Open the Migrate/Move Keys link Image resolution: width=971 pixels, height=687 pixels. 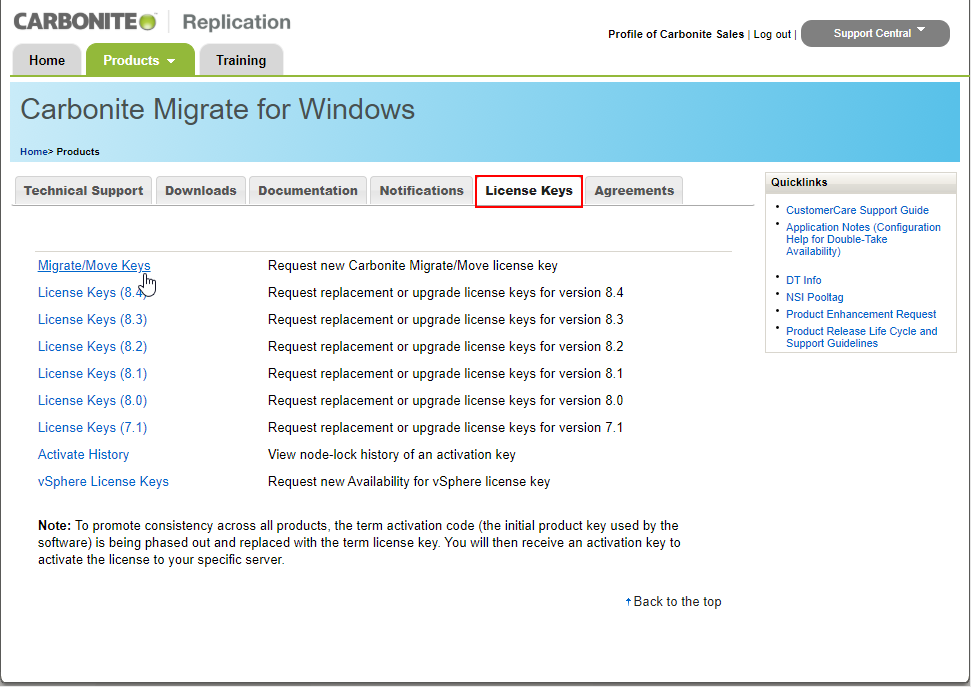(94, 266)
